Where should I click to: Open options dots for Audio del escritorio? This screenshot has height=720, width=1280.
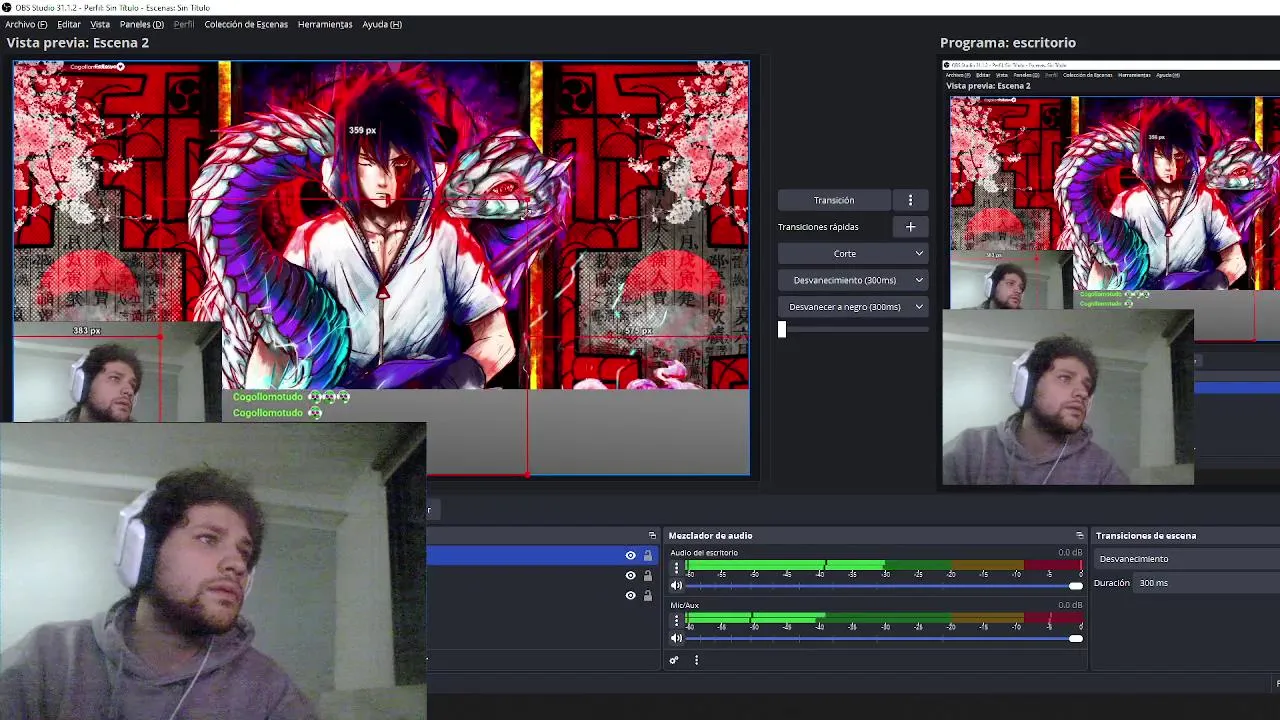pos(676,567)
